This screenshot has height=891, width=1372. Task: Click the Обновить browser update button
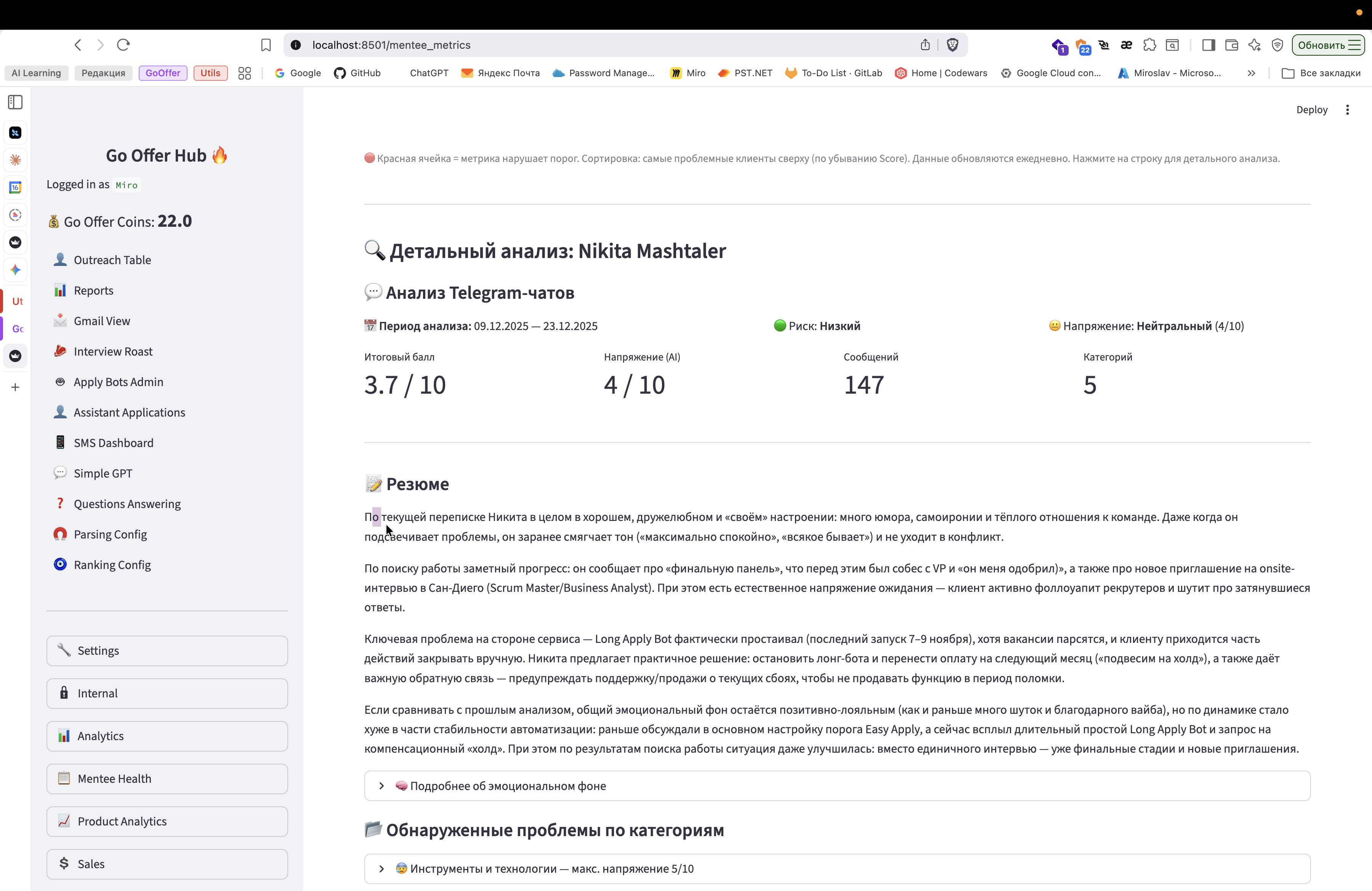pos(1328,45)
